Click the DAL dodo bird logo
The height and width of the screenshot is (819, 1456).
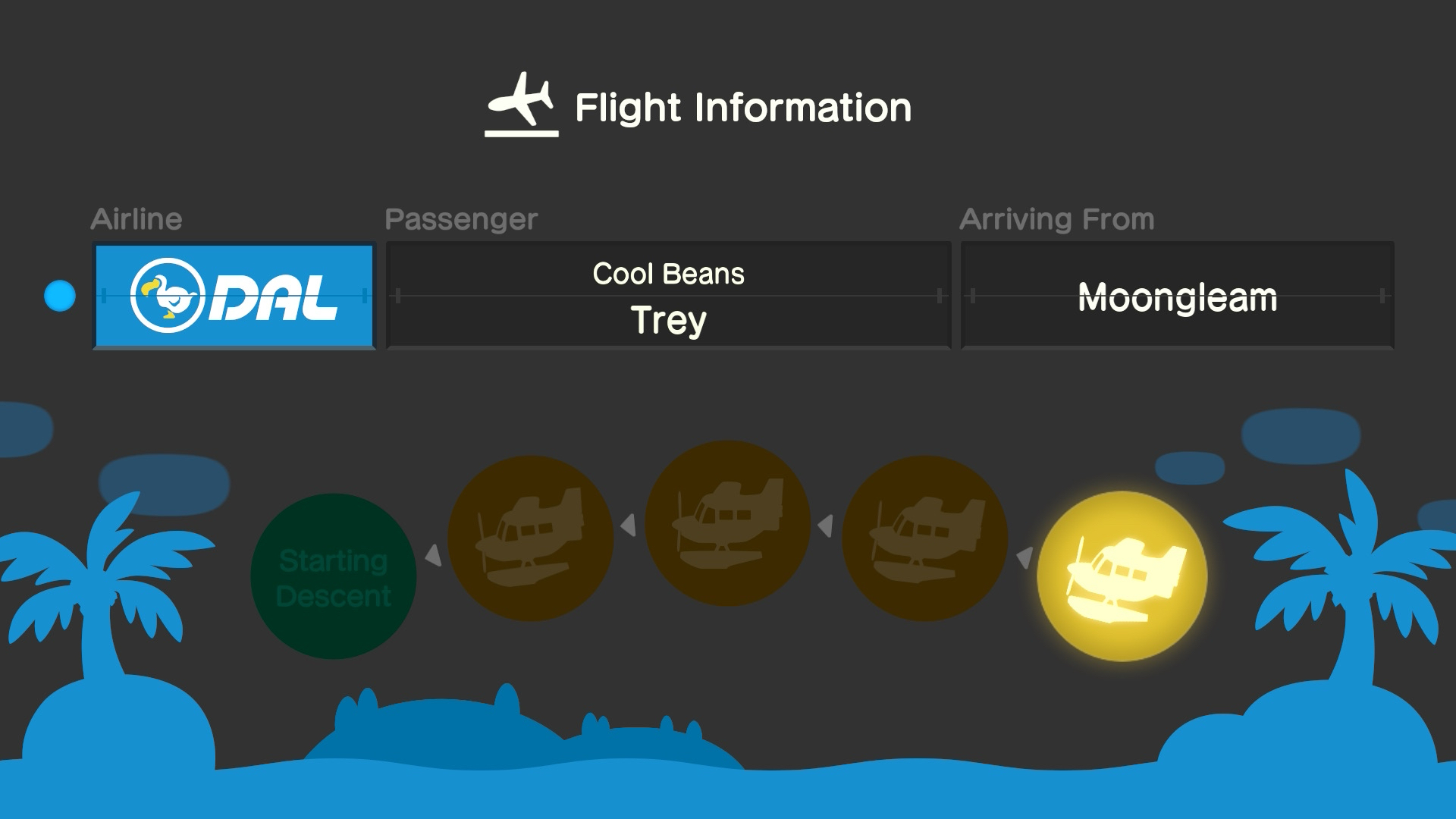(x=168, y=296)
